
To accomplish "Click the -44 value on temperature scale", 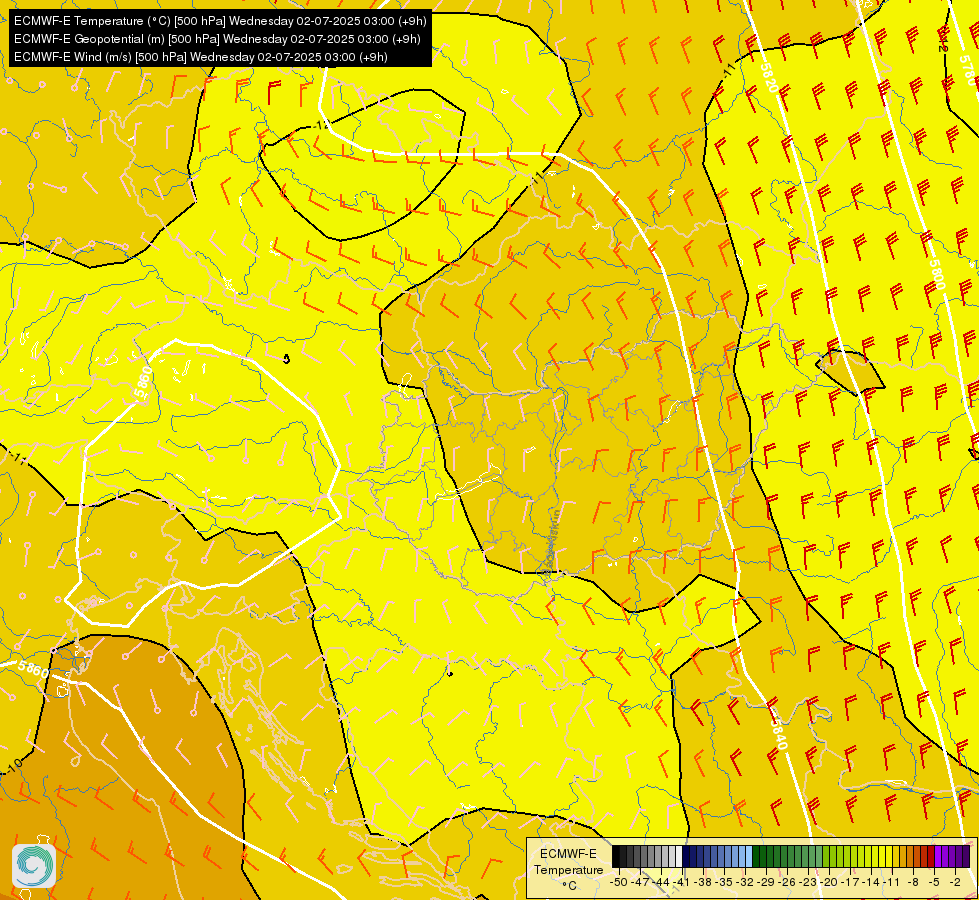I will point(661,882).
